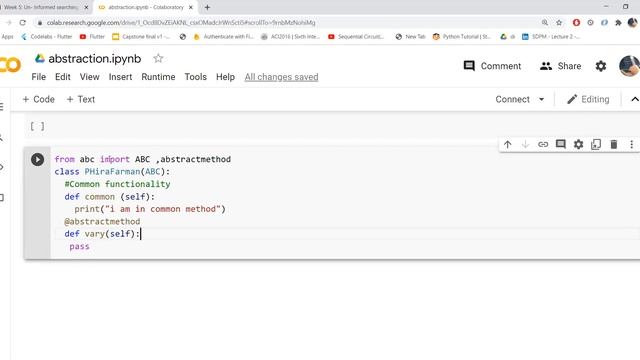The image size is (640, 360).
Task: Open Sequential Circuit bookmark
Action: pos(356,37)
